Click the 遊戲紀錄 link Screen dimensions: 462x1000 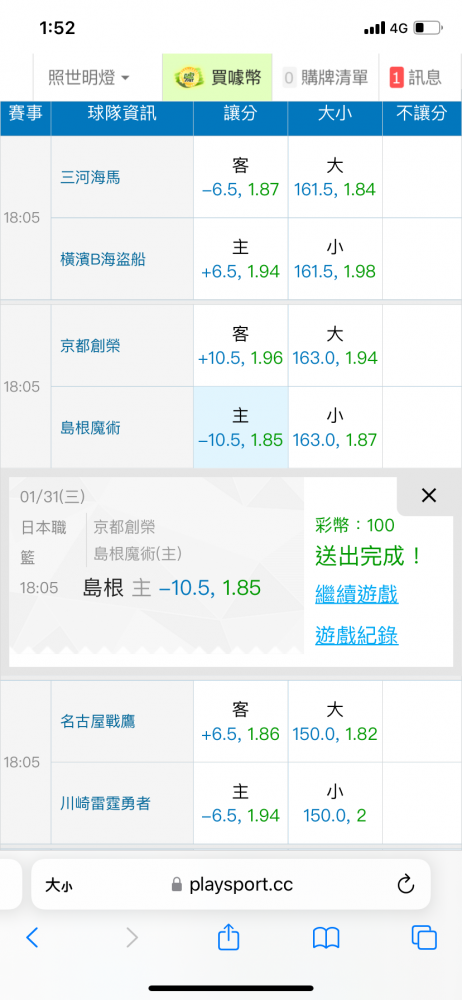357,635
